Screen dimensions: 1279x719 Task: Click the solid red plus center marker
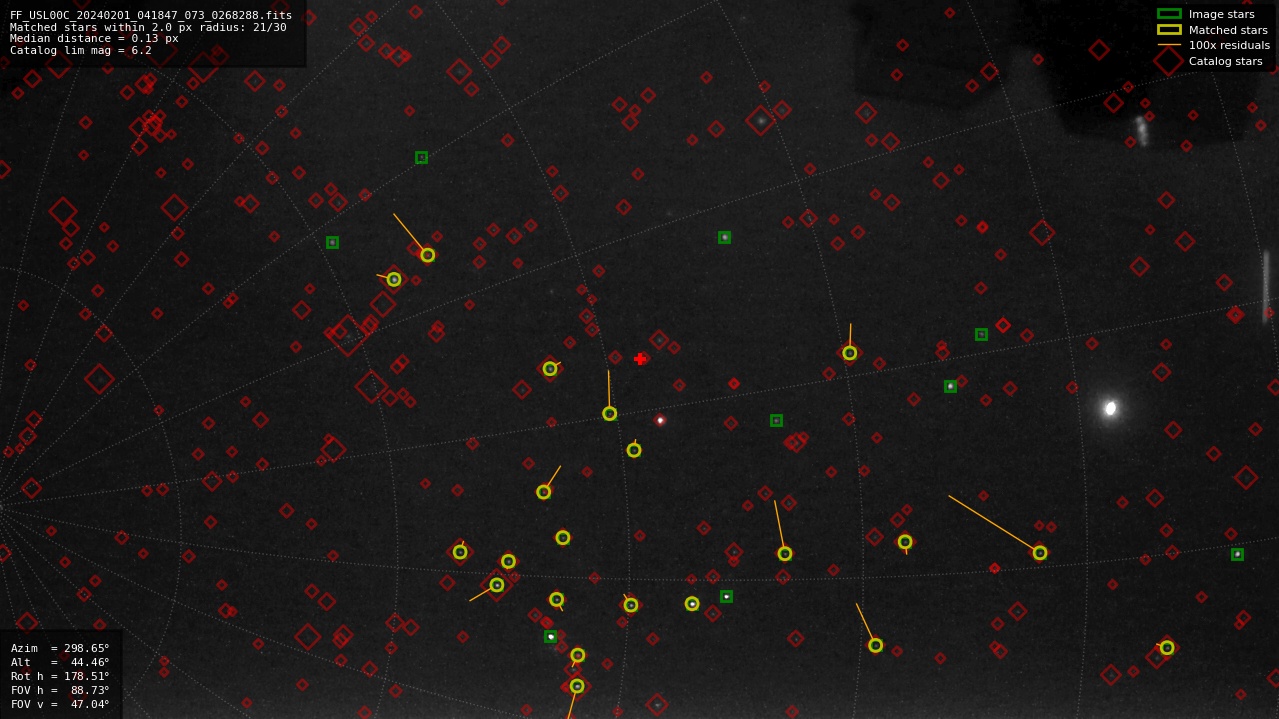coord(640,359)
